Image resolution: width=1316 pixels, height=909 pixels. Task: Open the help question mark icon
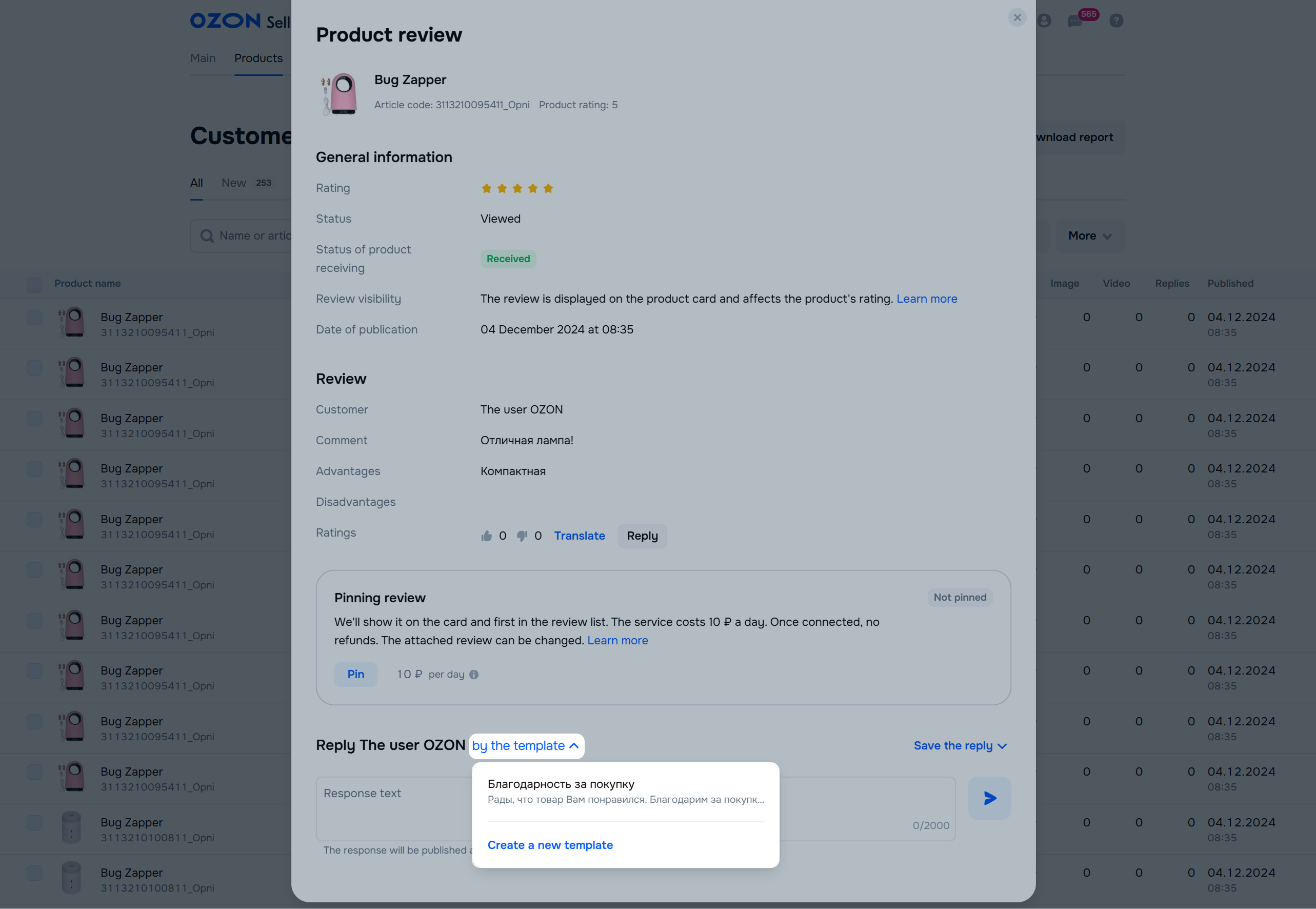[x=1116, y=21]
